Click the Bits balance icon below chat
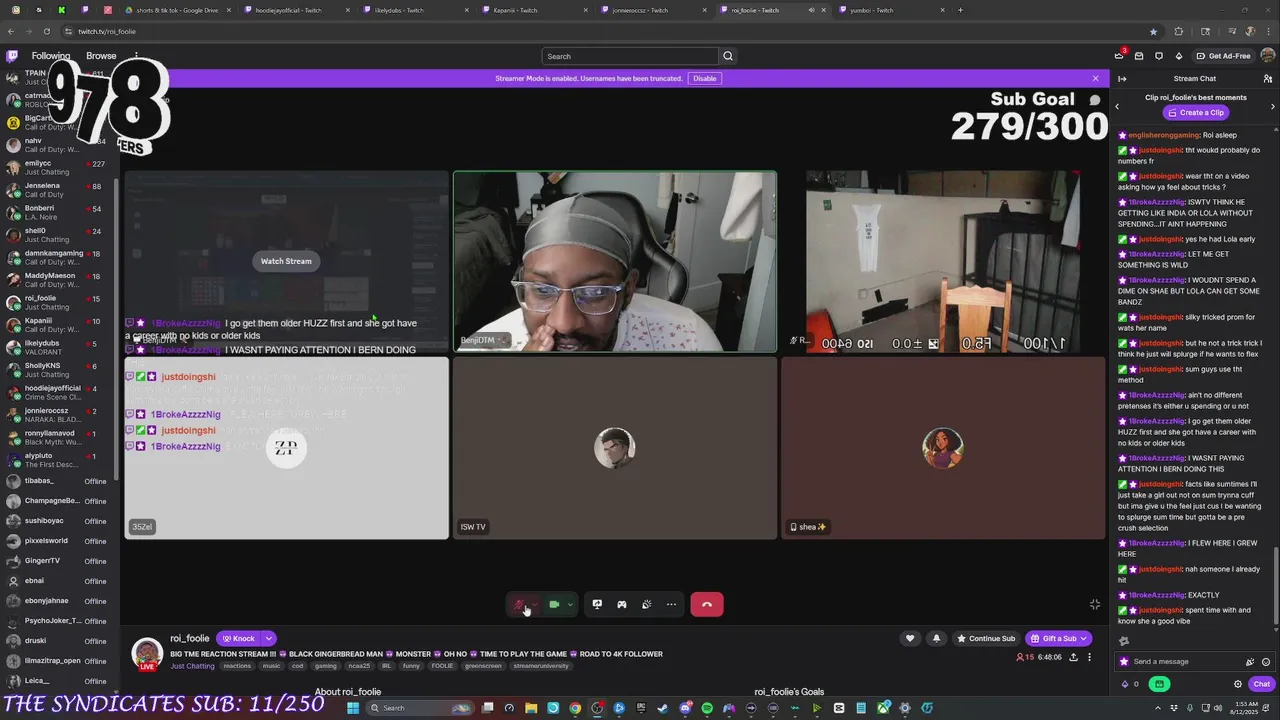 [1125, 684]
